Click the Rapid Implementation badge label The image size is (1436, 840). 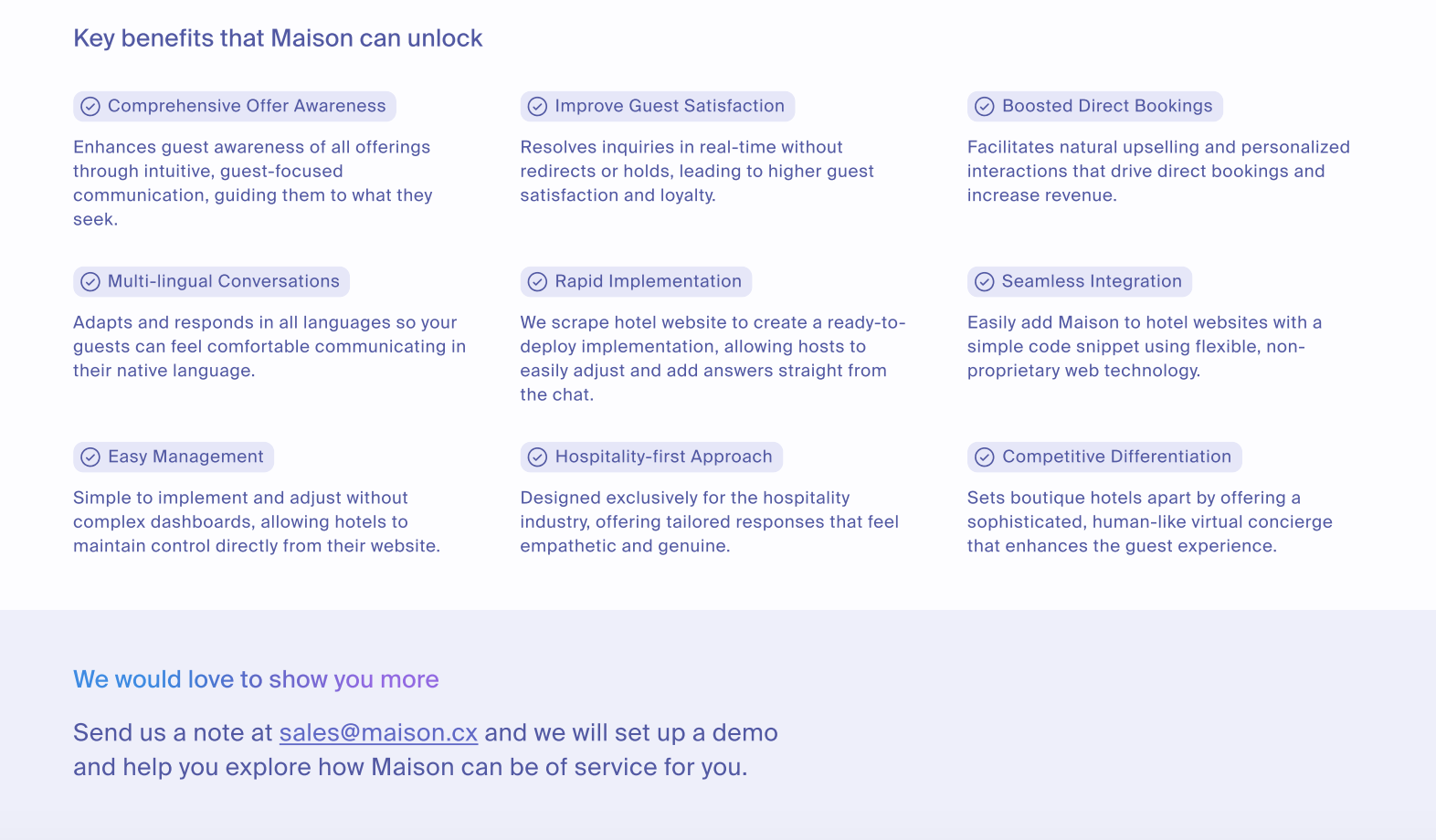[x=648, y=281]
